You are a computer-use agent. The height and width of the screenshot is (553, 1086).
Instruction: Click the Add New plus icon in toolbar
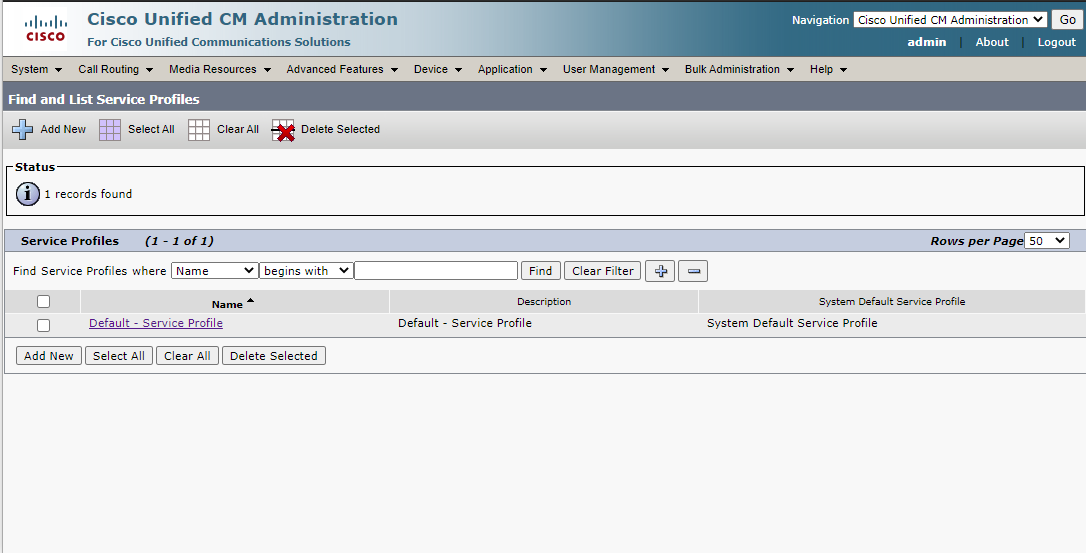point(23,130)
